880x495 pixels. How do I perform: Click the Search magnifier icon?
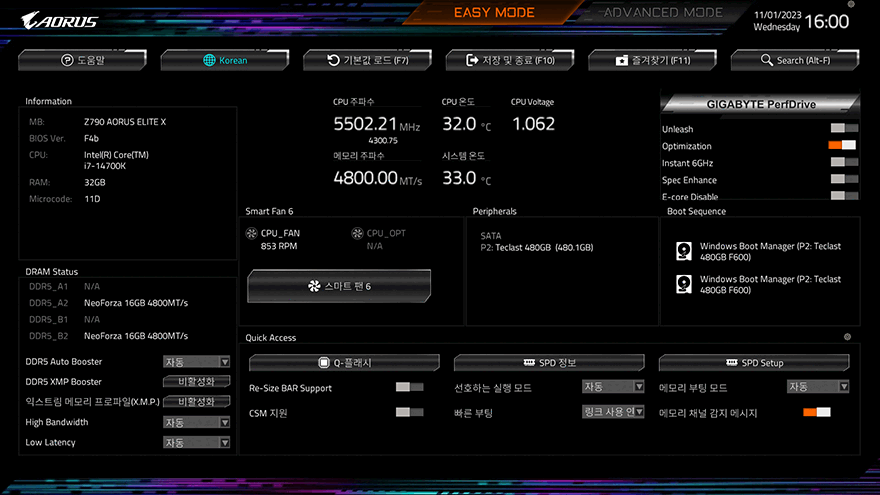766,60
